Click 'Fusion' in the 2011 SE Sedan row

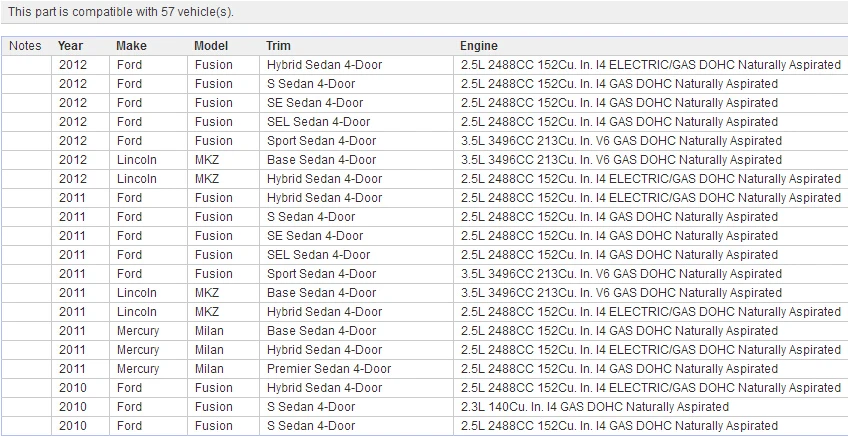click(x=214, y=236)
